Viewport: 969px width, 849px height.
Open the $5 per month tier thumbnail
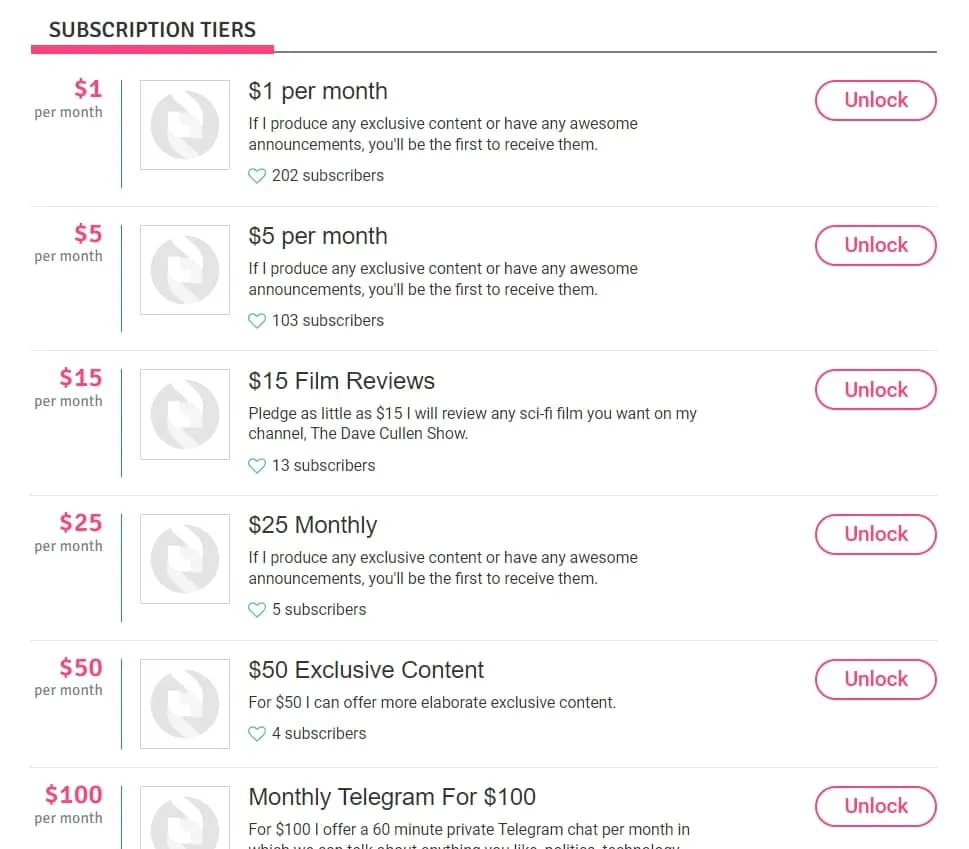[185, 270]
